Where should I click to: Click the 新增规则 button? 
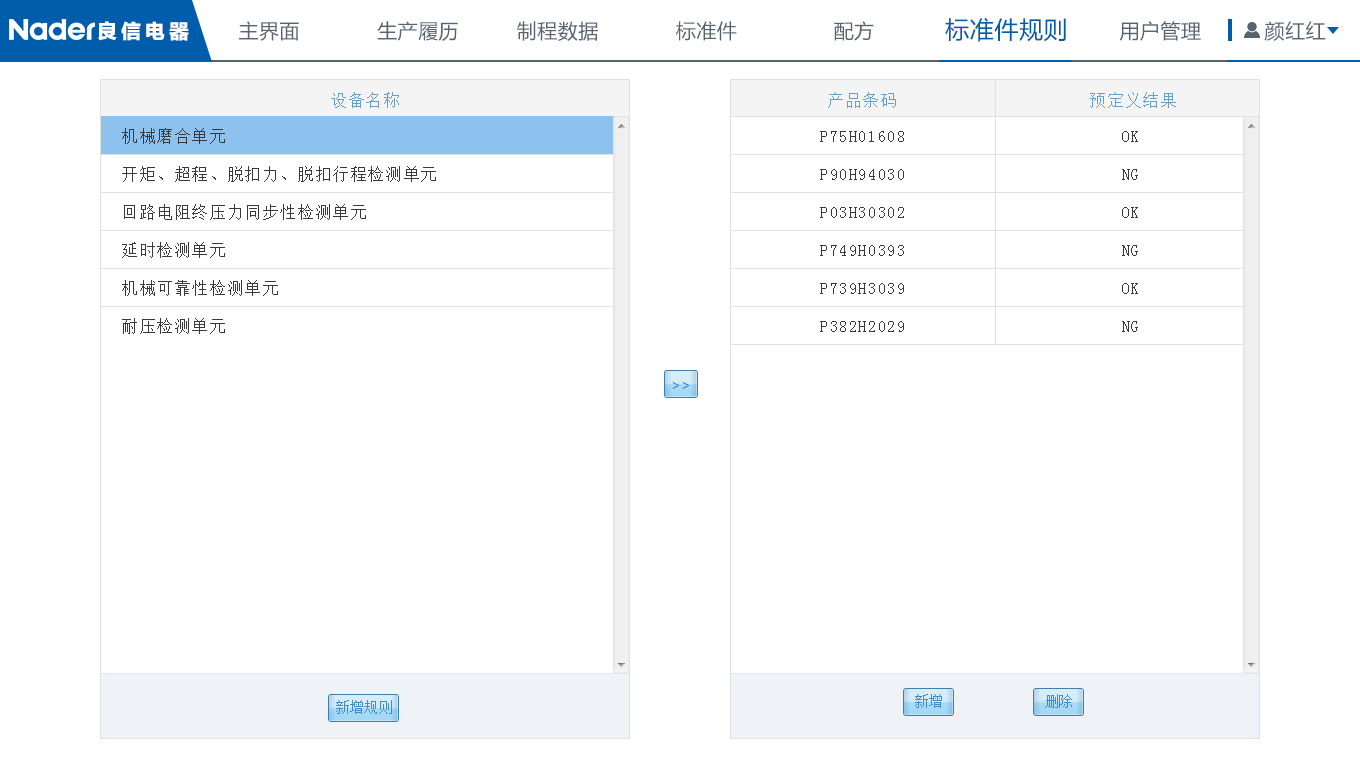pyautogui.click(x=363, y=707)
